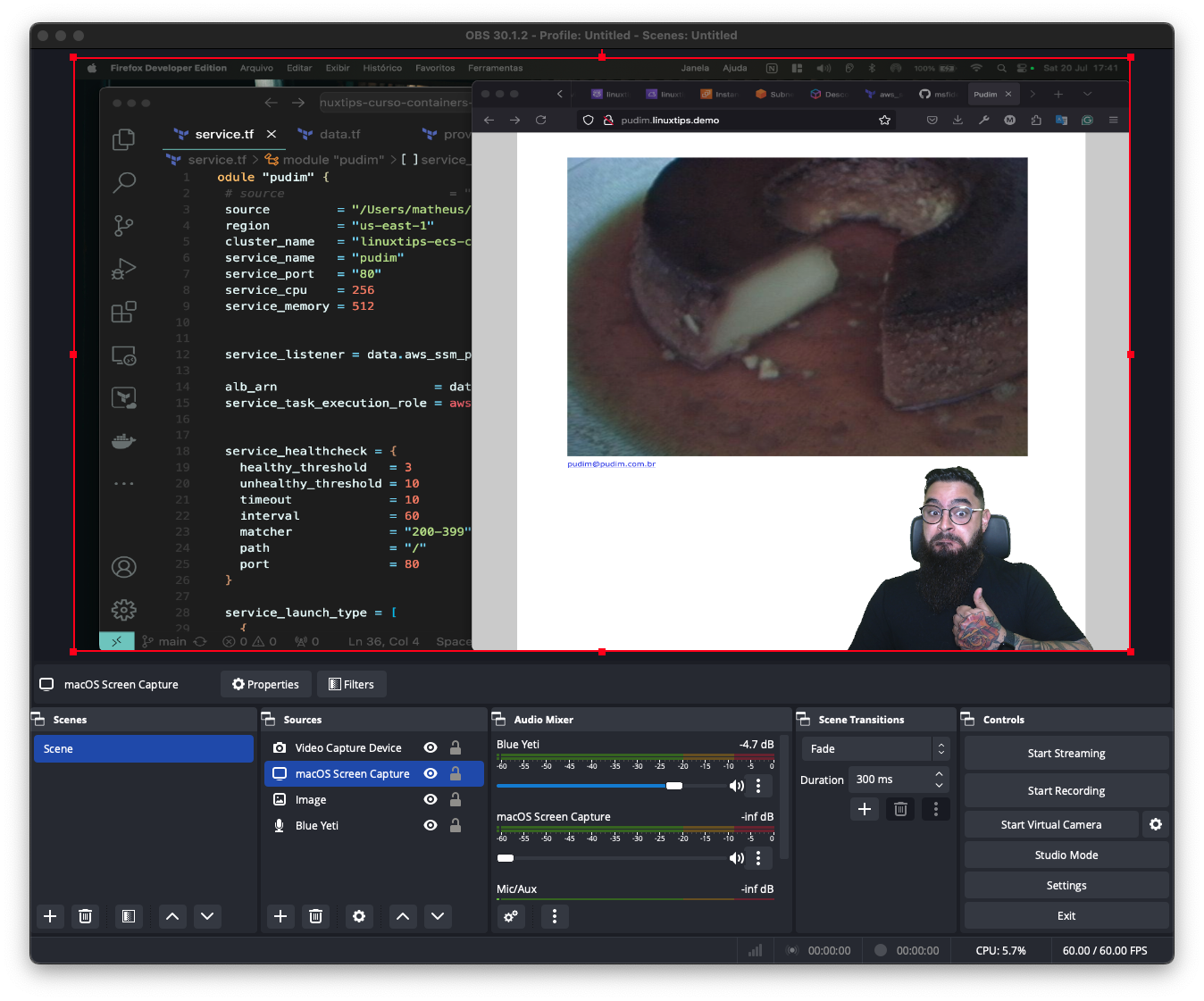Image resolution: width=1204 pixels, height=1001 pixels.
Task: Open scene filters icon in Scenes panel
Action: [x=129, y=916]
